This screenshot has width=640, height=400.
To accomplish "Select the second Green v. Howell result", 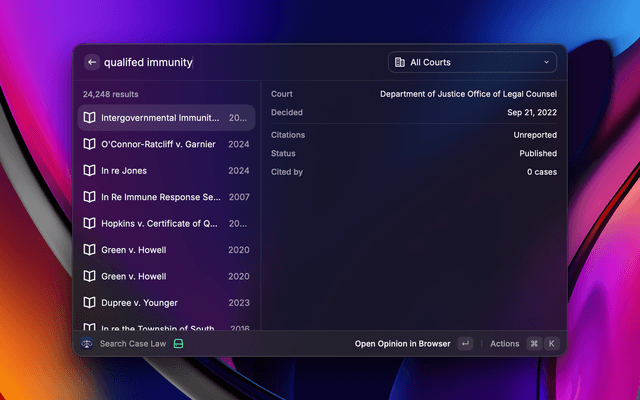I will (x=167, y=276).
